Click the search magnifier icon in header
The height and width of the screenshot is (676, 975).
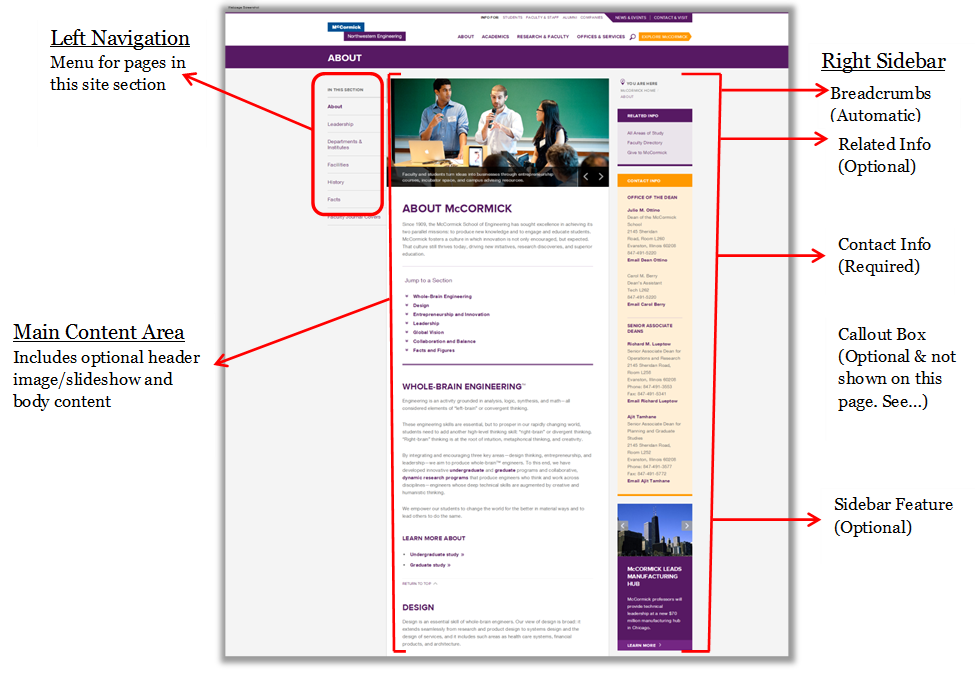point(632,37)
